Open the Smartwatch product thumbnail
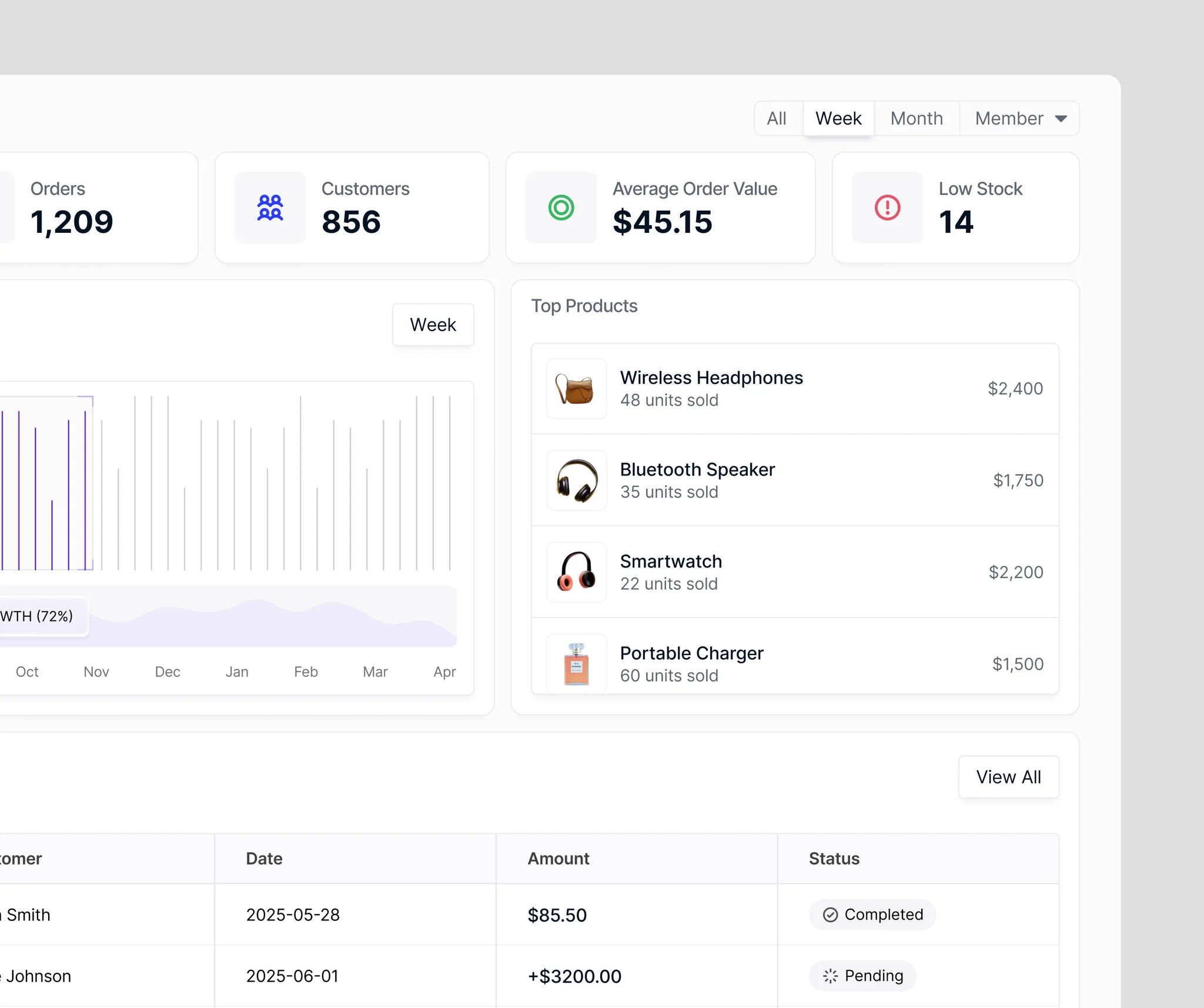 coord(576,572)
